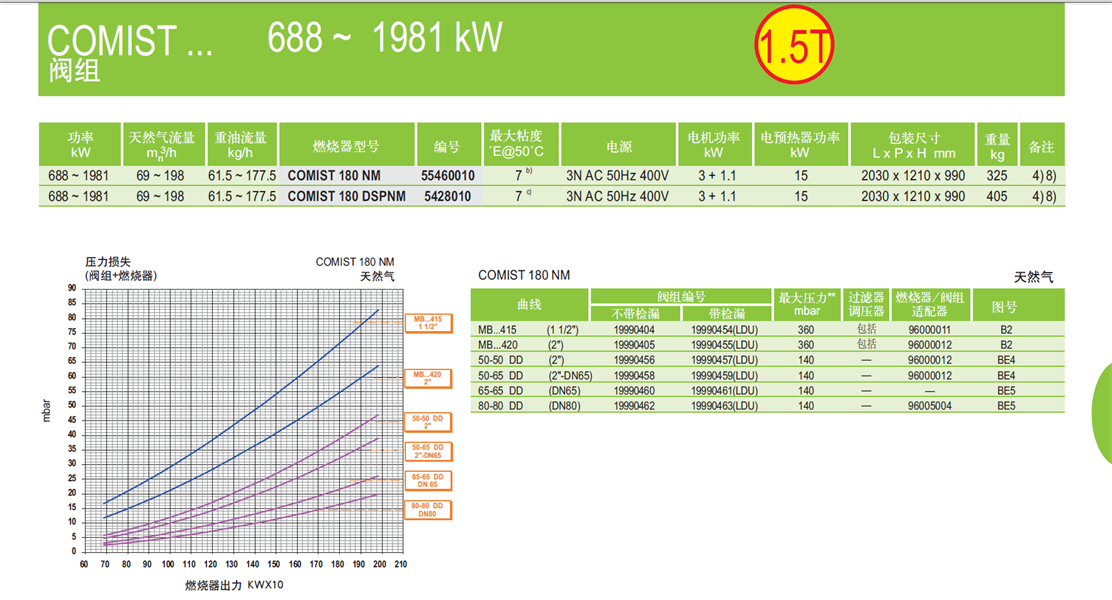Click "COMIST 180 NM" heading above valve table
Image resolution: width=1112 pixels, height=600 pixels.
click(524, 275)
